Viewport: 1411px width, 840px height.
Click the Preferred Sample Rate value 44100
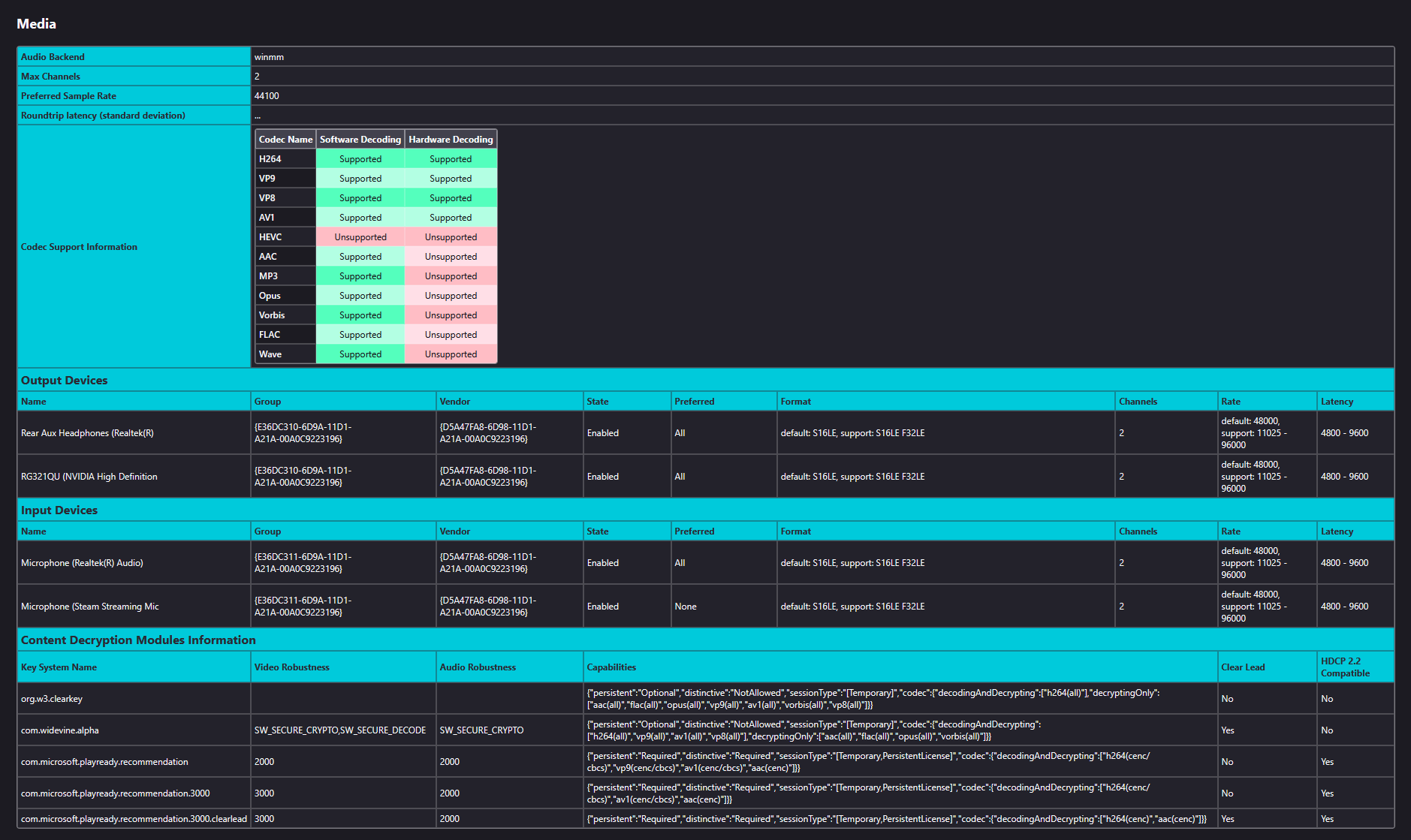(267, 96)
